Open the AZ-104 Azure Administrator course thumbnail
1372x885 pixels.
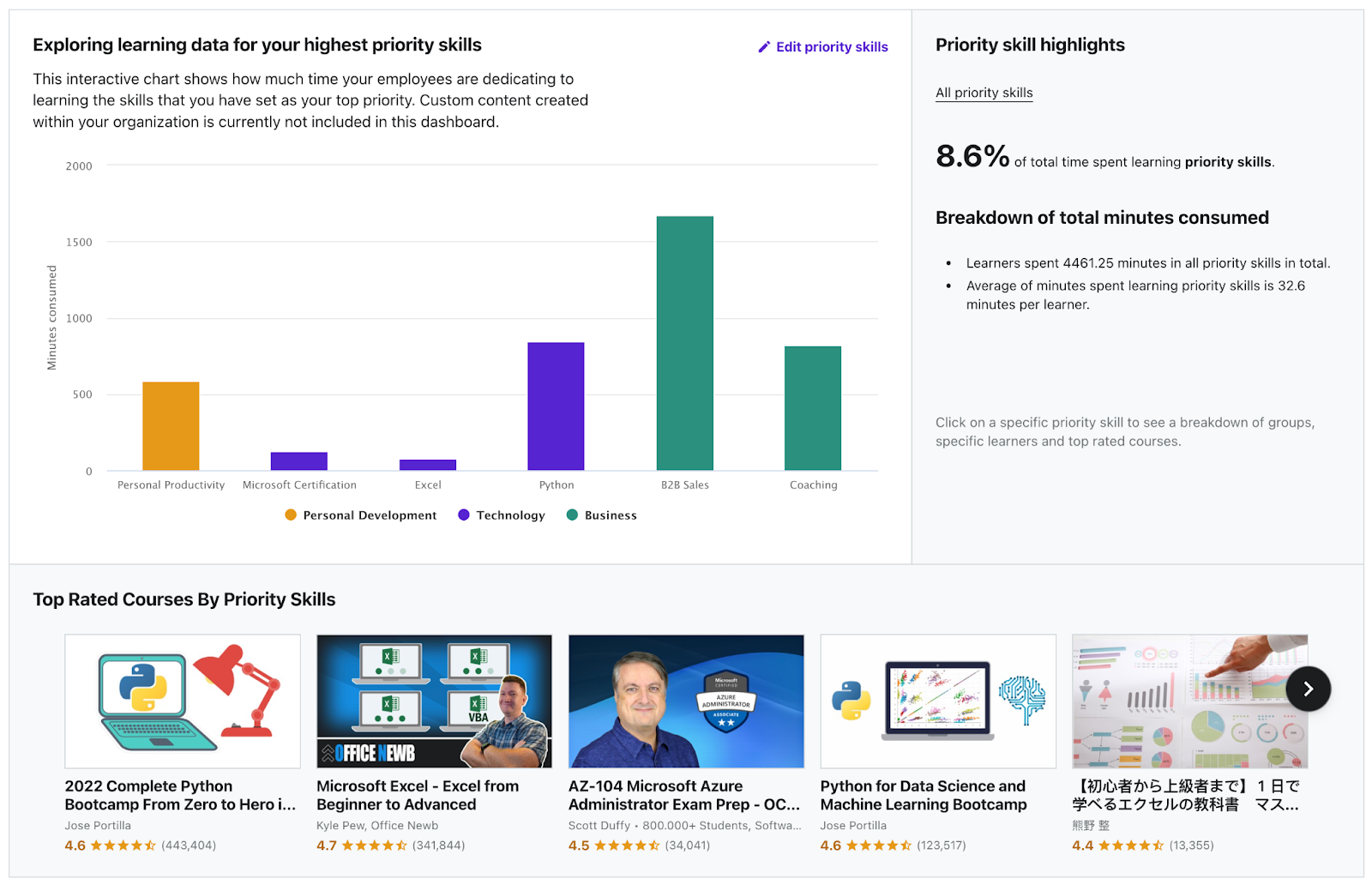click(686, 701)
